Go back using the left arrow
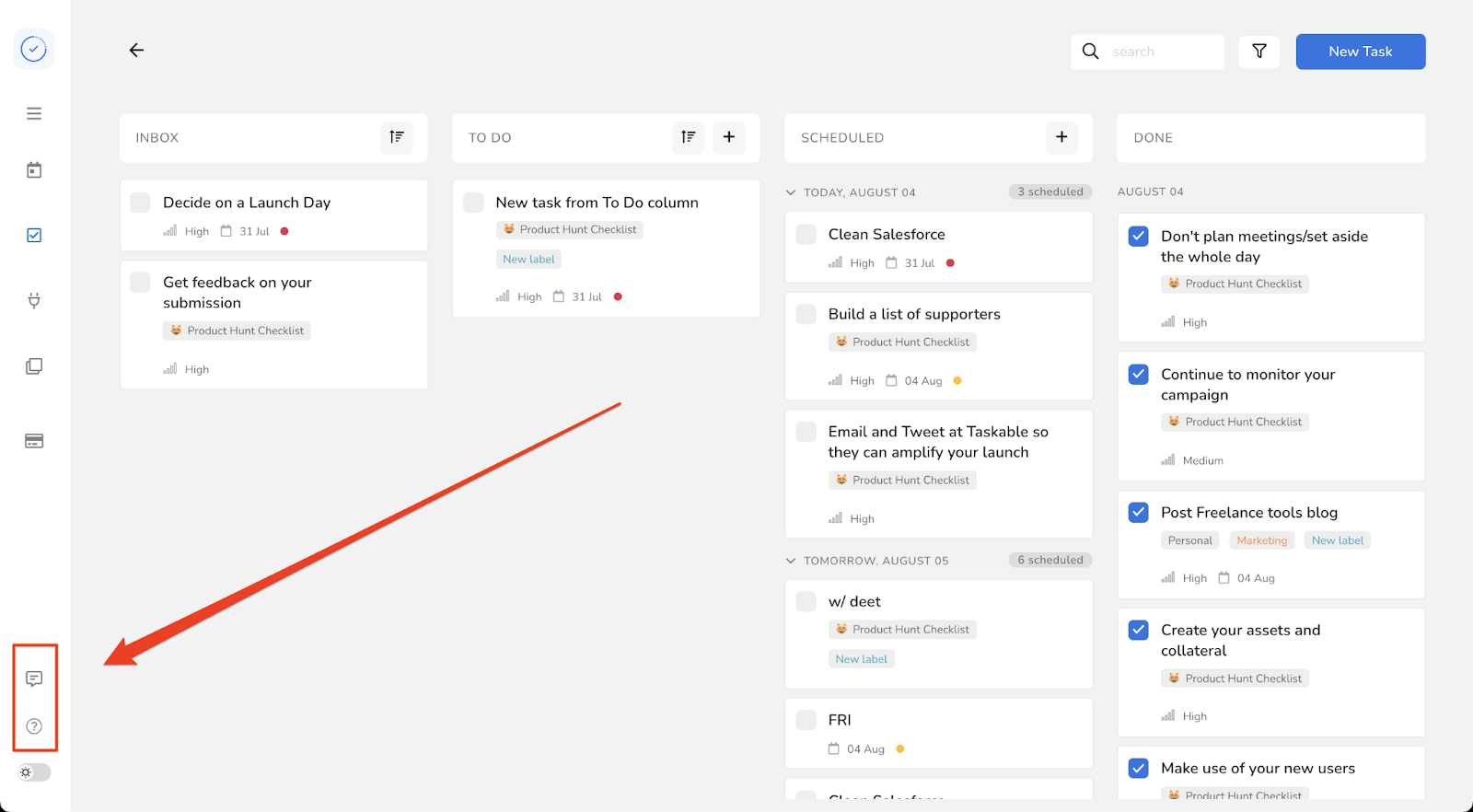Image resolution: width=1473 pixels, height=812 pixels. 136,51
